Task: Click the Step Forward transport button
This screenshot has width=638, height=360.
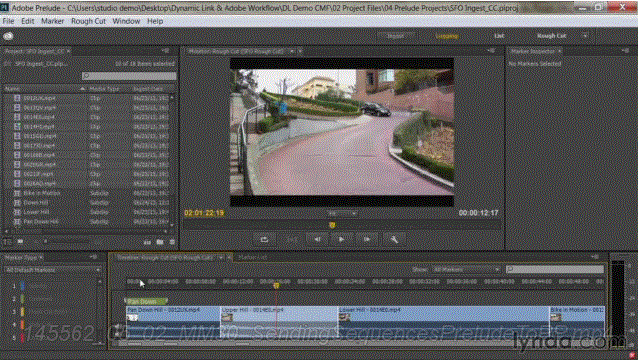Action: 367,240
